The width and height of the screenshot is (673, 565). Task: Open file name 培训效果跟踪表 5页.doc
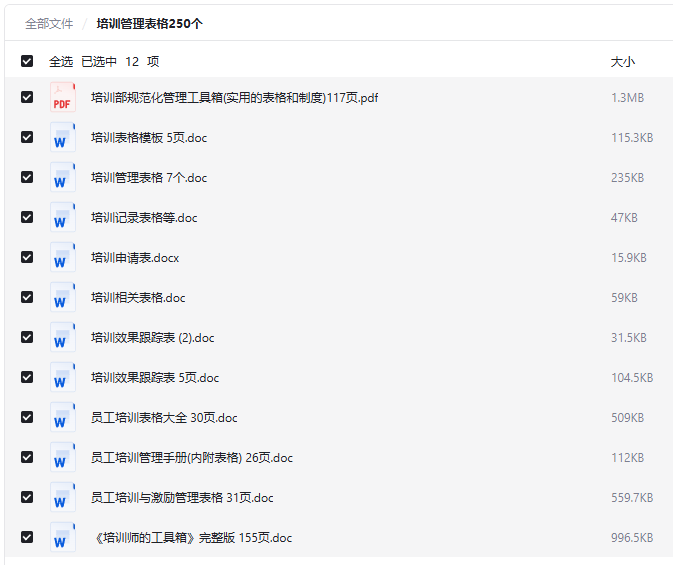(155, 377)
